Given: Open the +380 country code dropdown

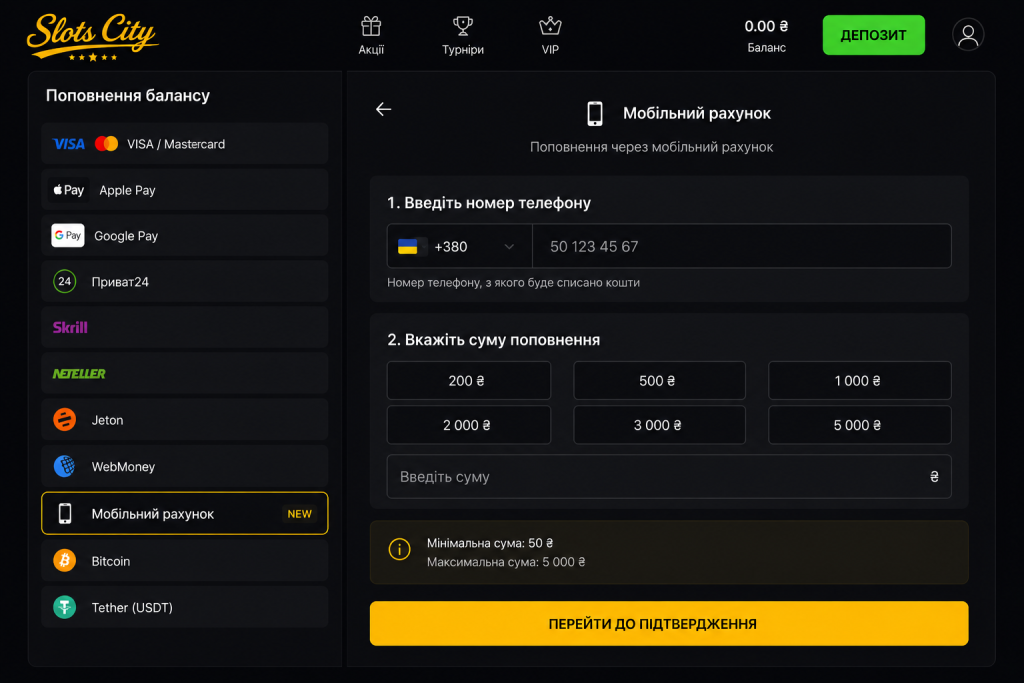Looking at the screenshot, I should [x=460, y=246].
